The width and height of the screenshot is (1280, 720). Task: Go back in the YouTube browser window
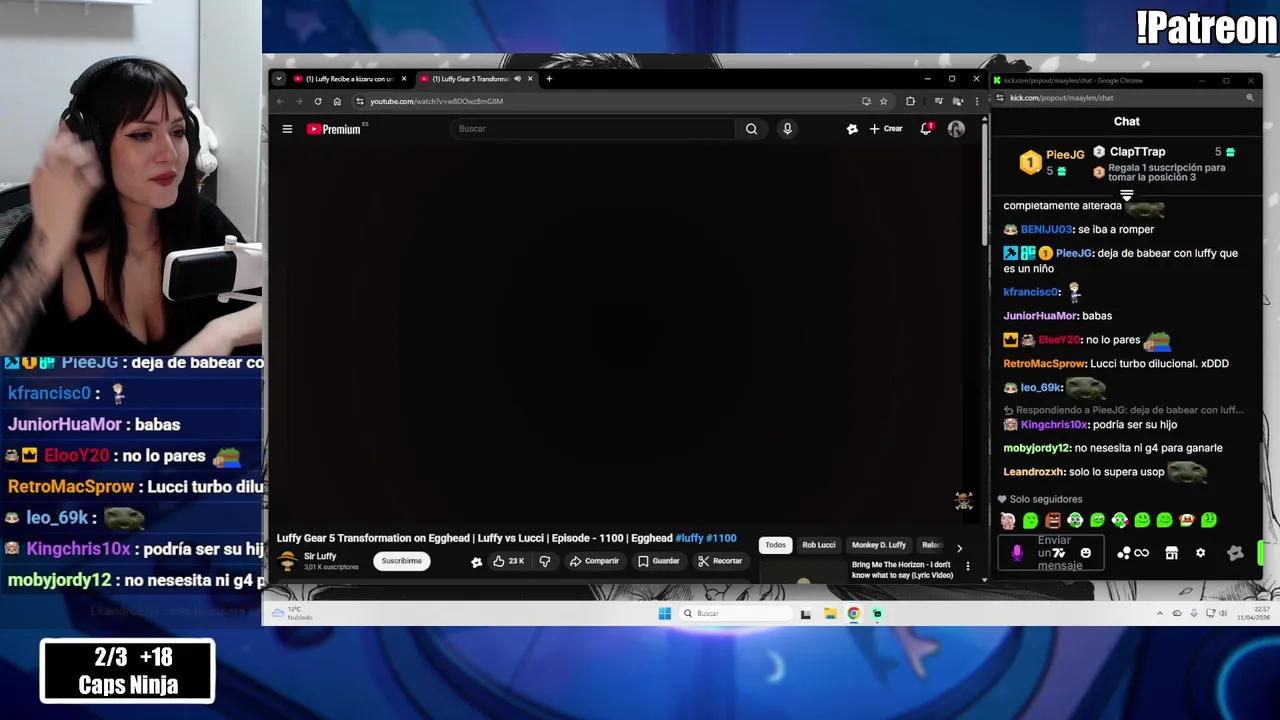point(280,101)
